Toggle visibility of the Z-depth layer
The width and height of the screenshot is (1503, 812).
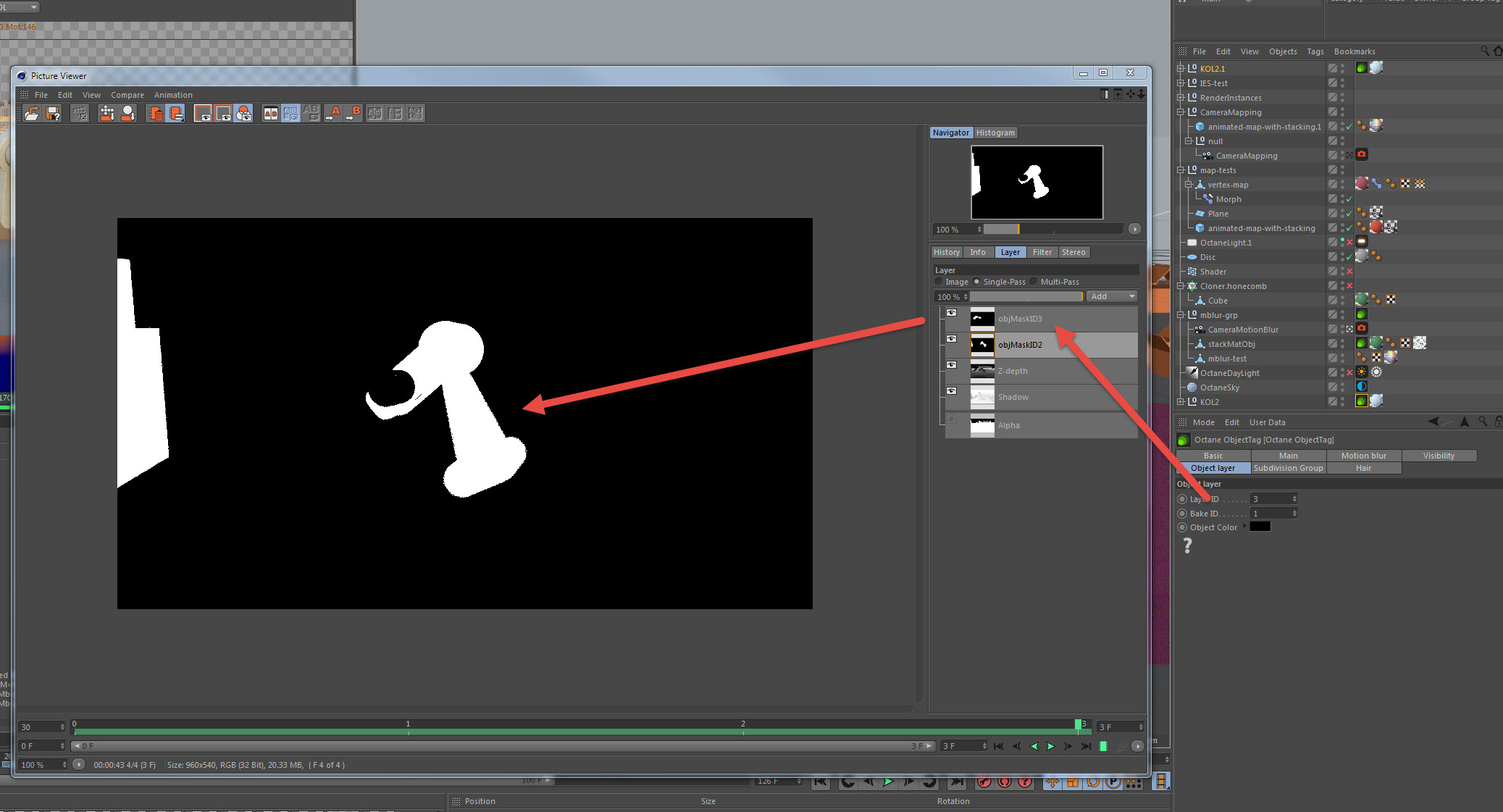click(952, 365)
